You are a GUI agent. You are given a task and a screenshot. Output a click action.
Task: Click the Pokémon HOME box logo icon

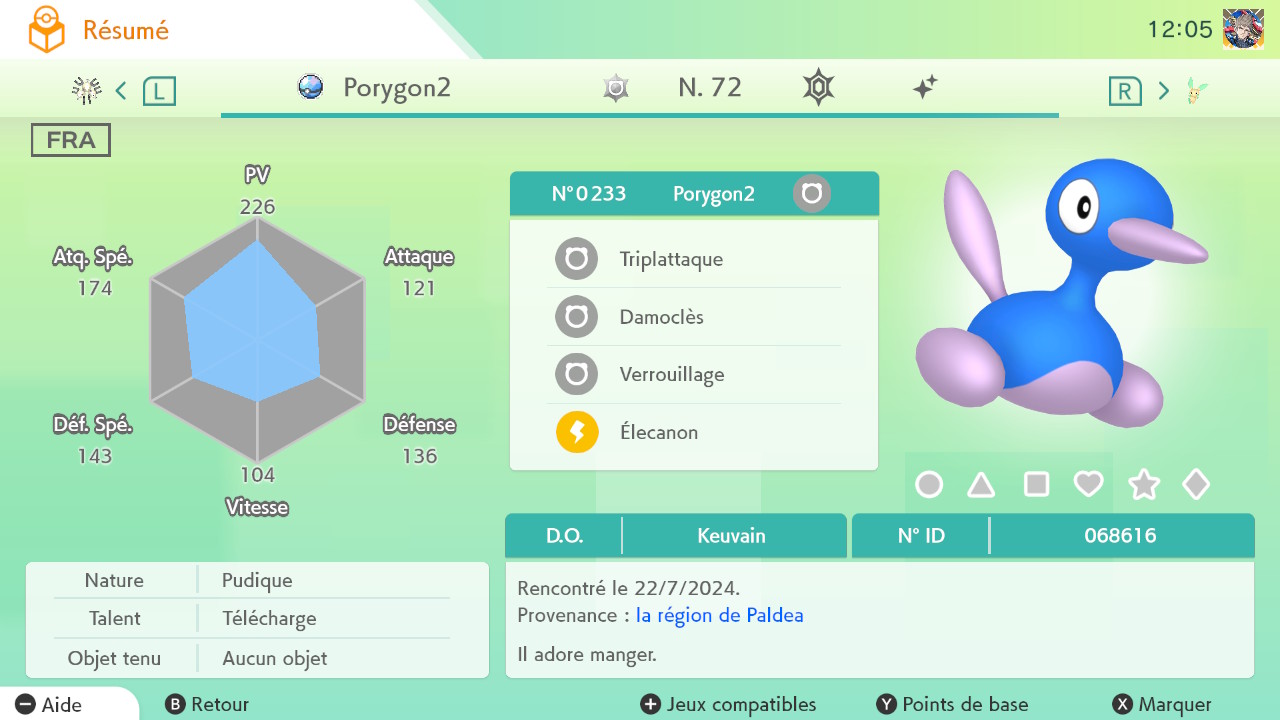pyautogui.click(x=46, y=31)
